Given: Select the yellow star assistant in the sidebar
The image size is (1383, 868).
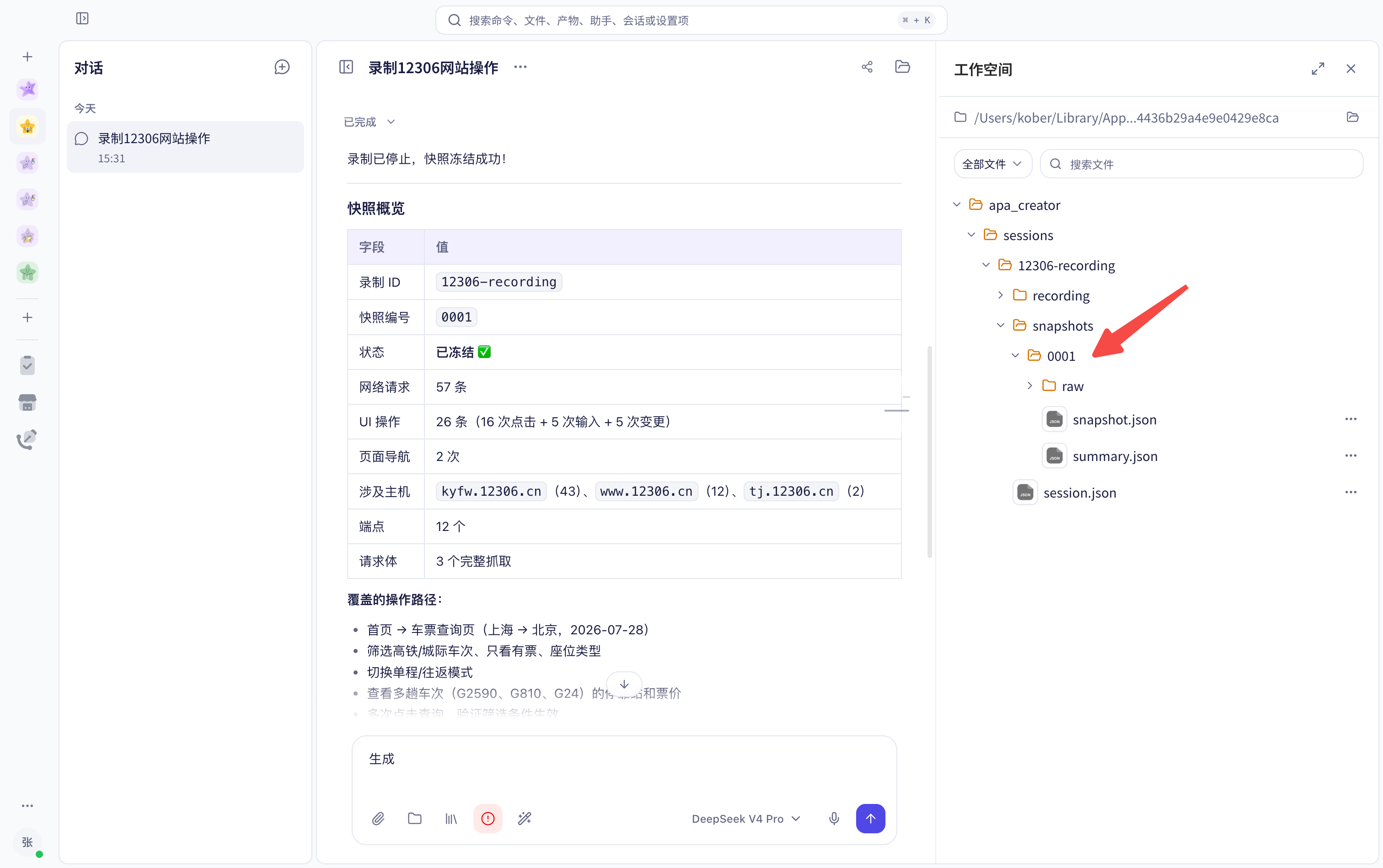Looking at the screenshot, I should coord(27,126).
